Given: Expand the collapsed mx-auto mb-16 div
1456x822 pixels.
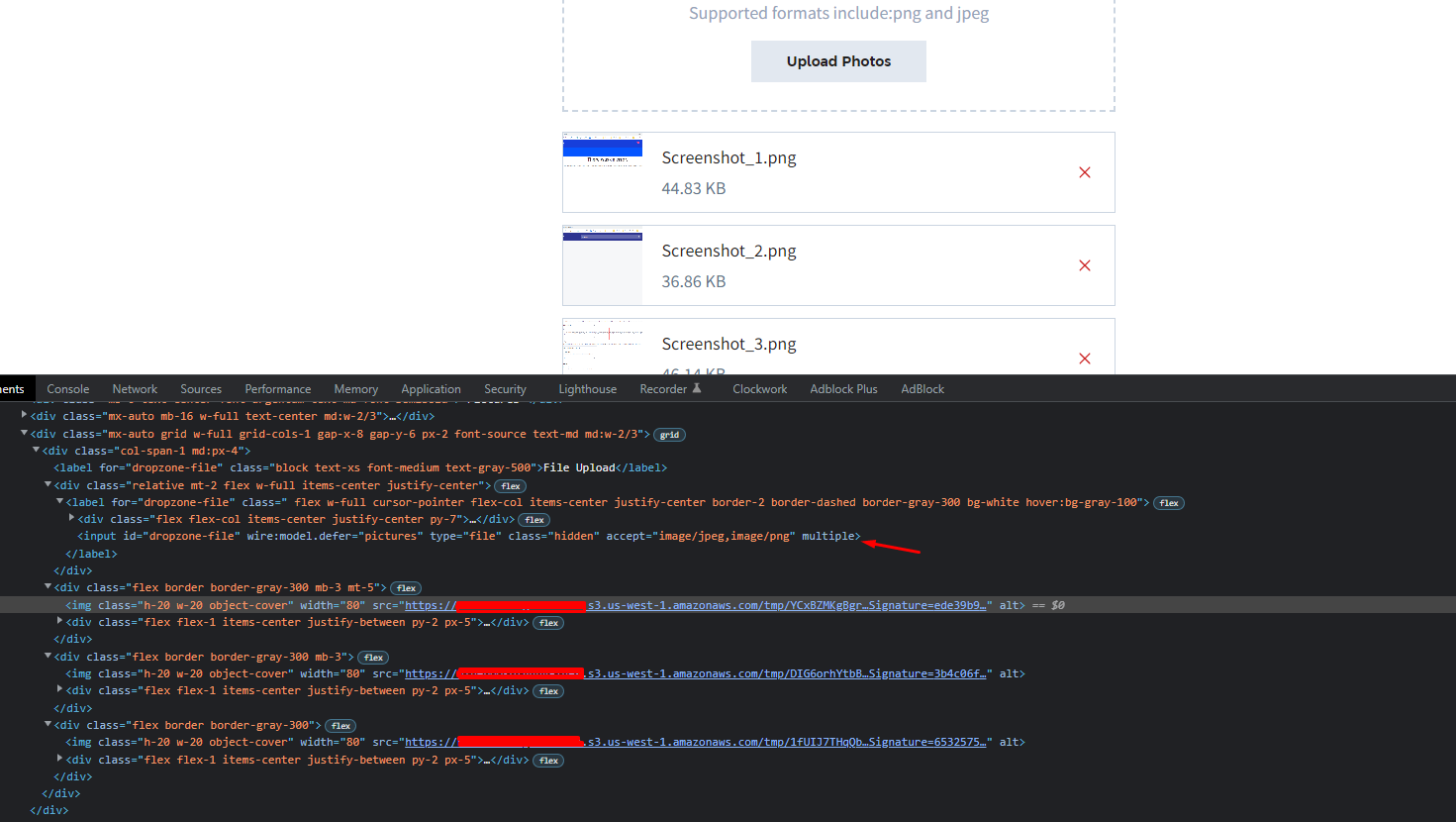Looking at the screenshot, I should (x=24, y=415).
